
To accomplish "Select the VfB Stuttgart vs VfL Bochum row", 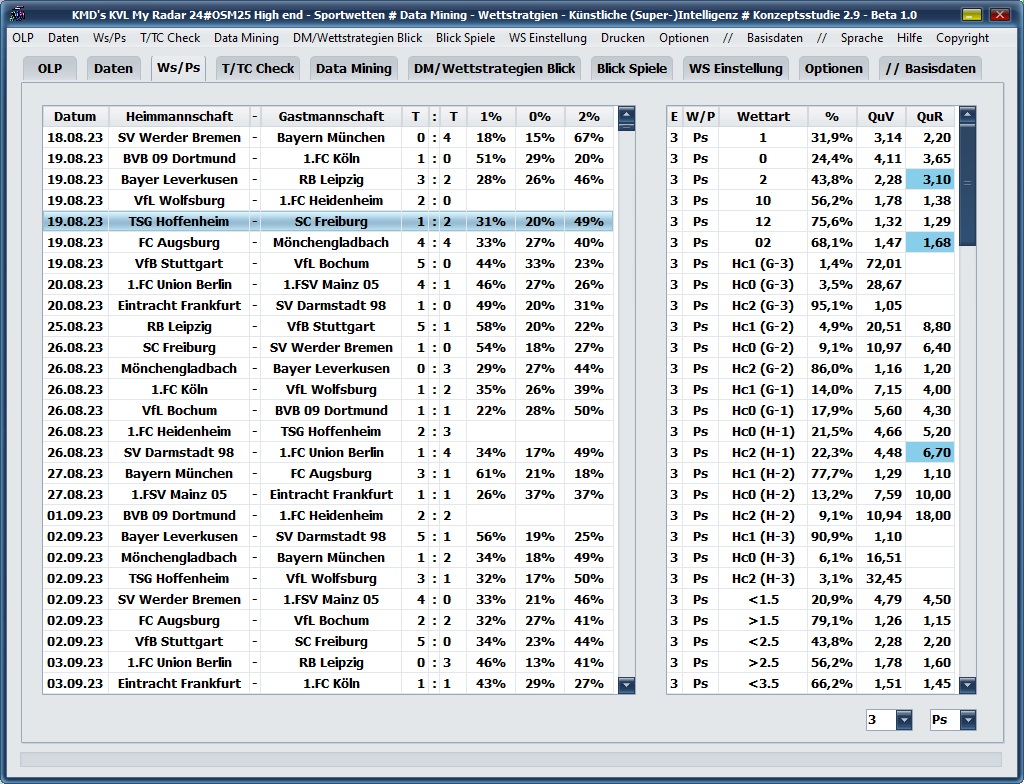I will [328, 263].
